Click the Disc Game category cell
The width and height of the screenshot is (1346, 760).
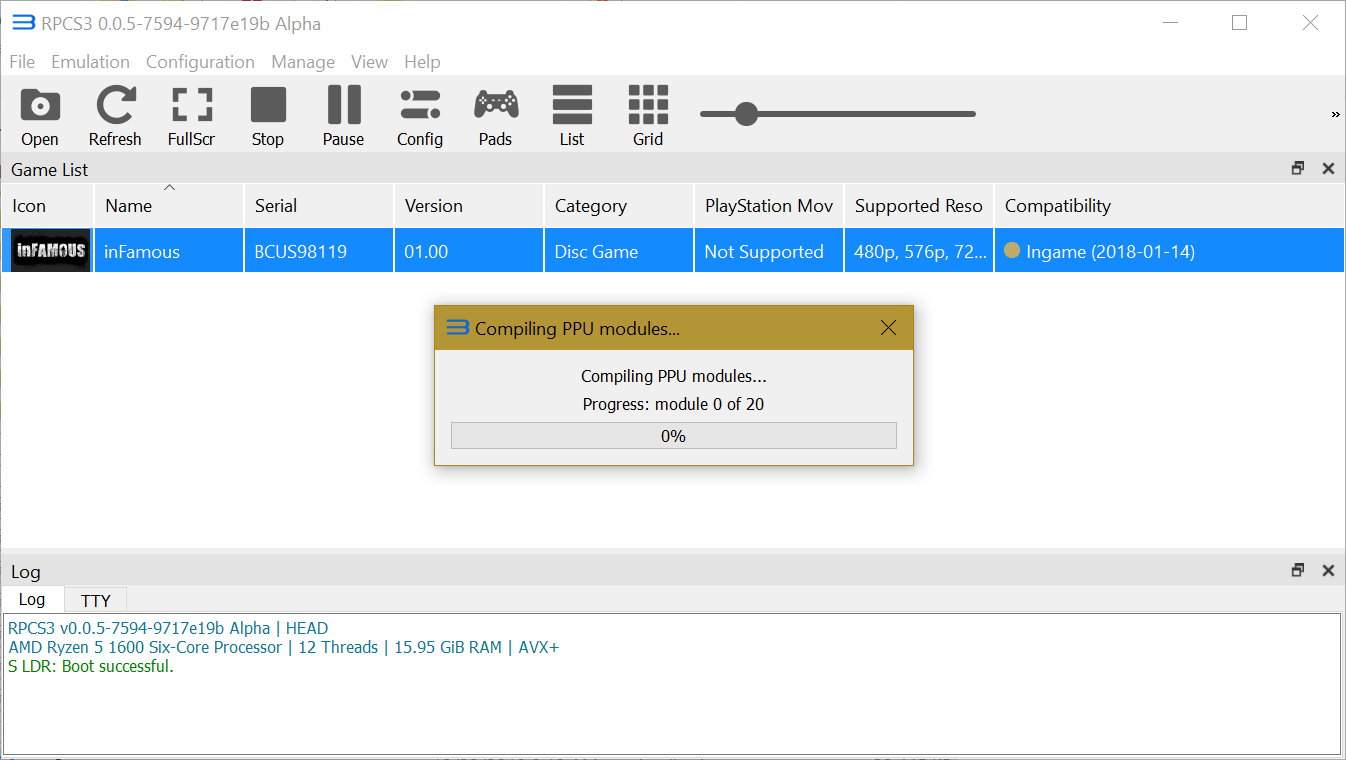[619, 251]
